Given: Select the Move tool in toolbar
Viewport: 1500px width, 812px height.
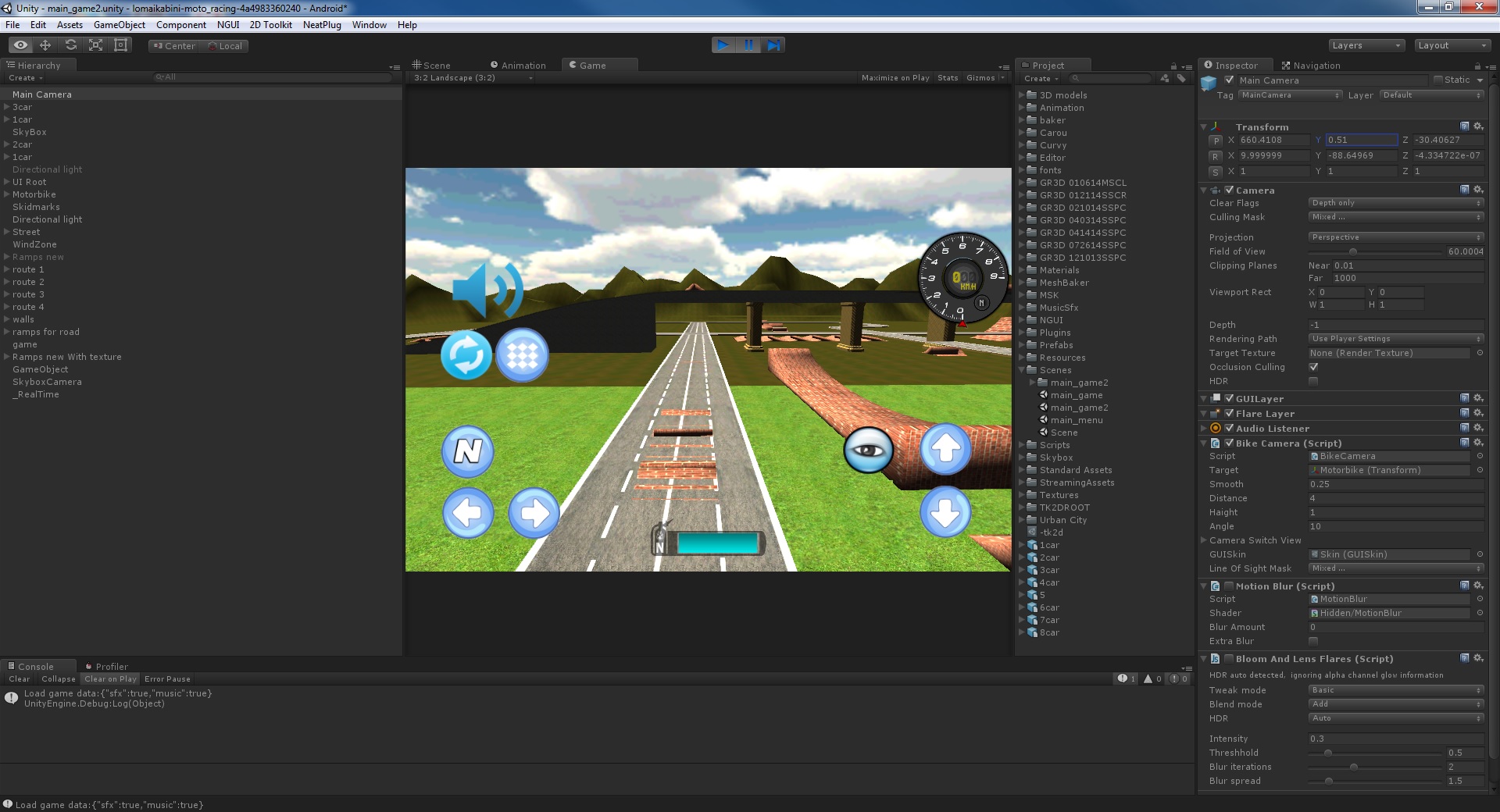Looking at the screenshot, I should (x=45, y=45).
